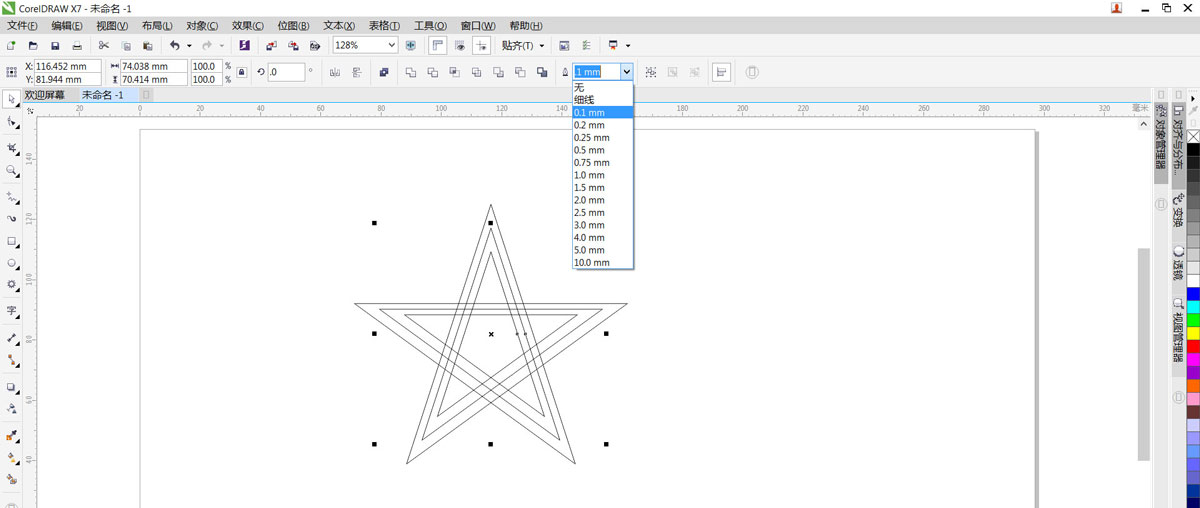Toggle the lock ratio padlock button
Viewport: 1200px width, 508px height.
click(240, 72)
